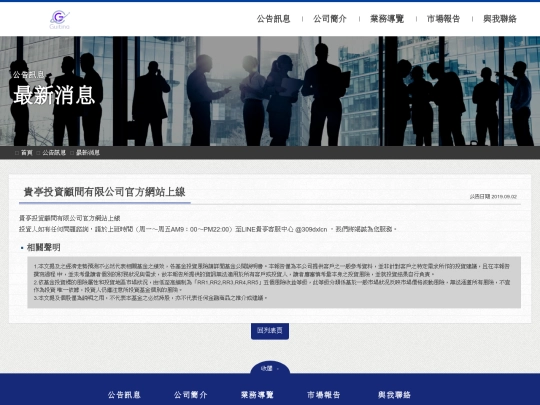Click 最新消息 breadcrumb link
Viewport: 540px width, 405px height.
tap(88, 153)
